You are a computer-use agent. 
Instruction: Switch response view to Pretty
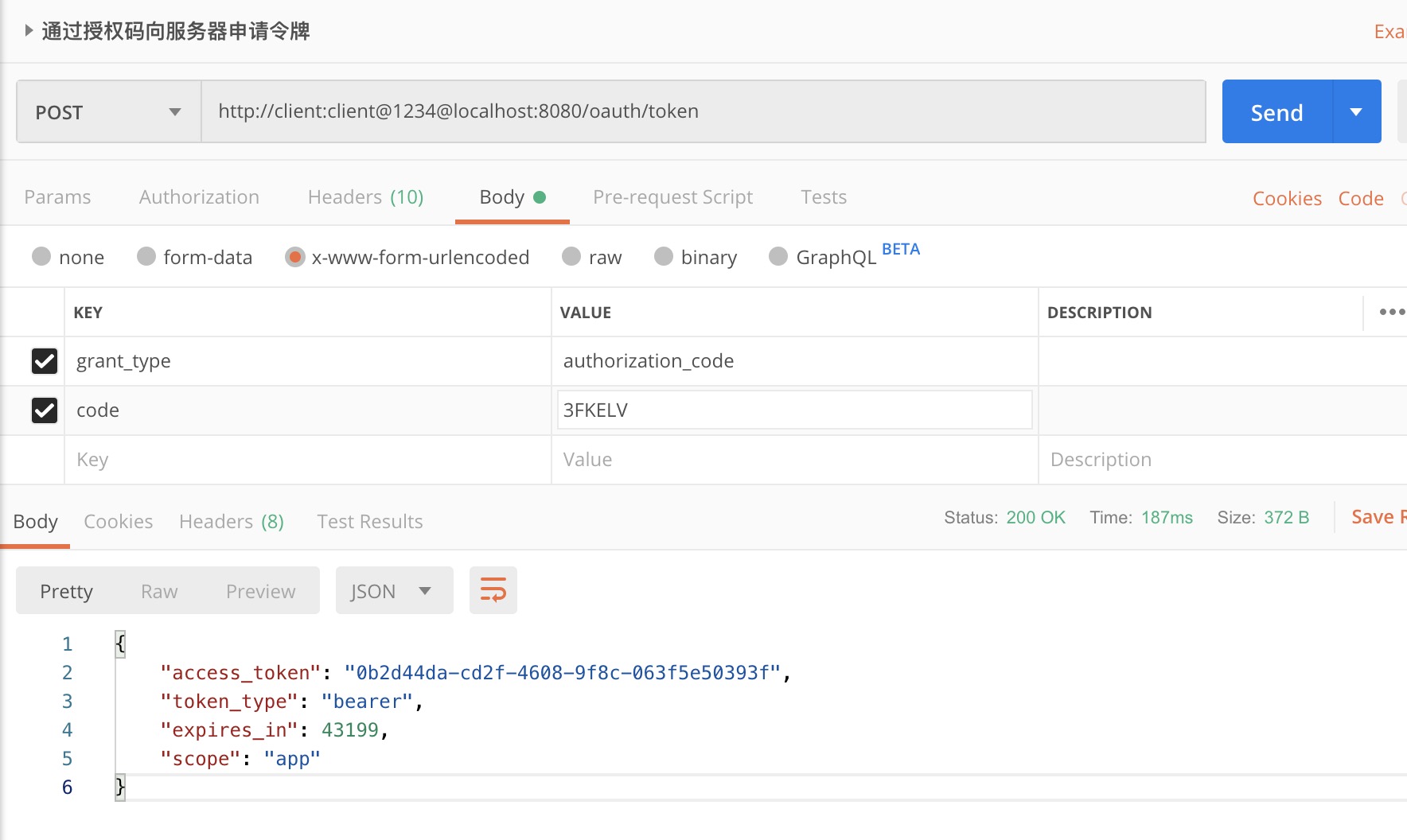coord(67,591)
